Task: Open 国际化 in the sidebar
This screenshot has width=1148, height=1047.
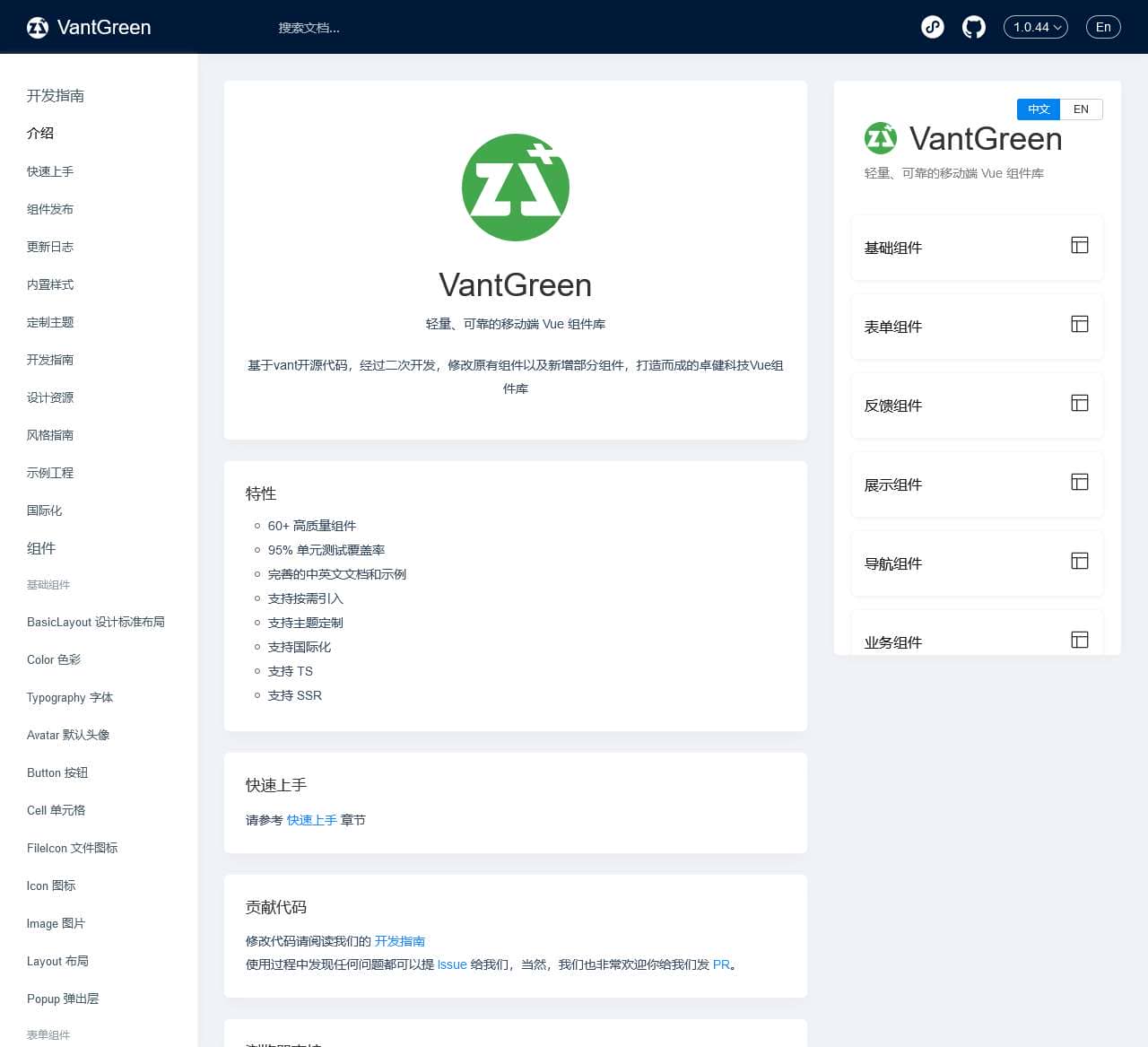Action: pos(45,510)
